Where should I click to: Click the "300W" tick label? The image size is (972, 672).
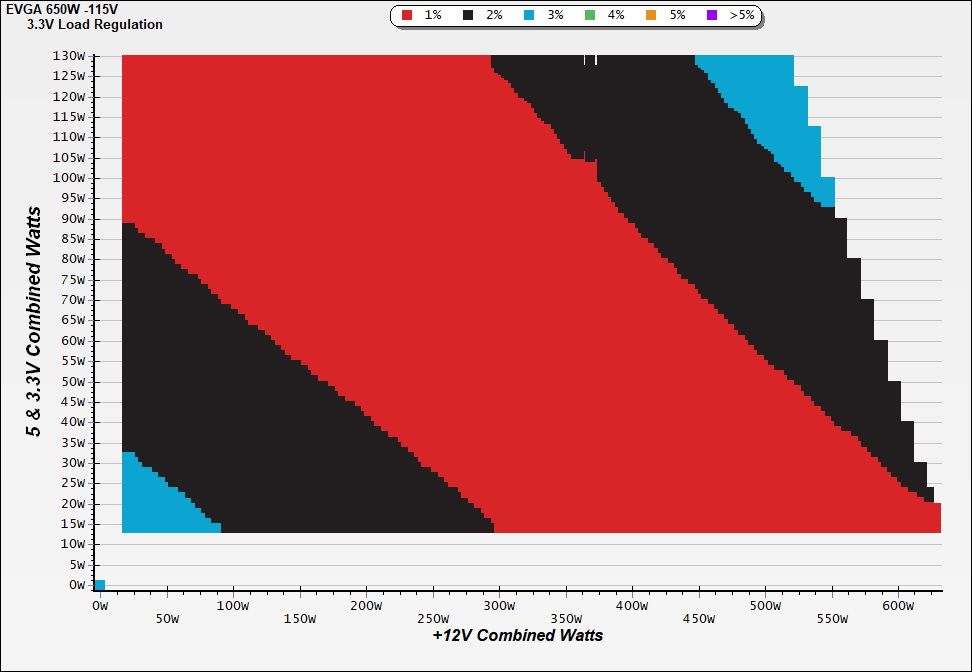pyautogui.click(x=500, y=606)
